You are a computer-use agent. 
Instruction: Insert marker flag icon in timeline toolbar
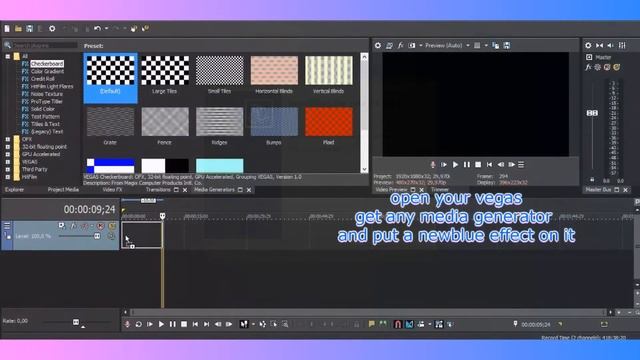point(371,324)
